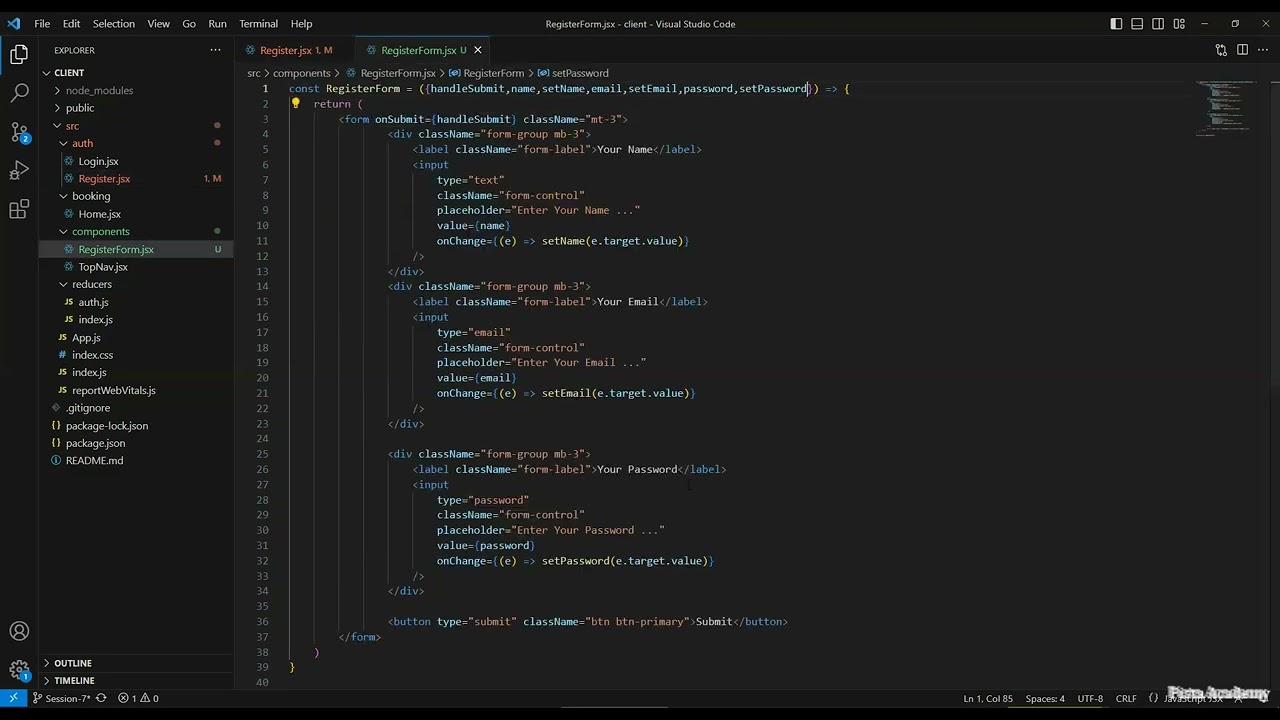Open the Run menu
This screenshot has height=720, width=1280.
[217, 24]
